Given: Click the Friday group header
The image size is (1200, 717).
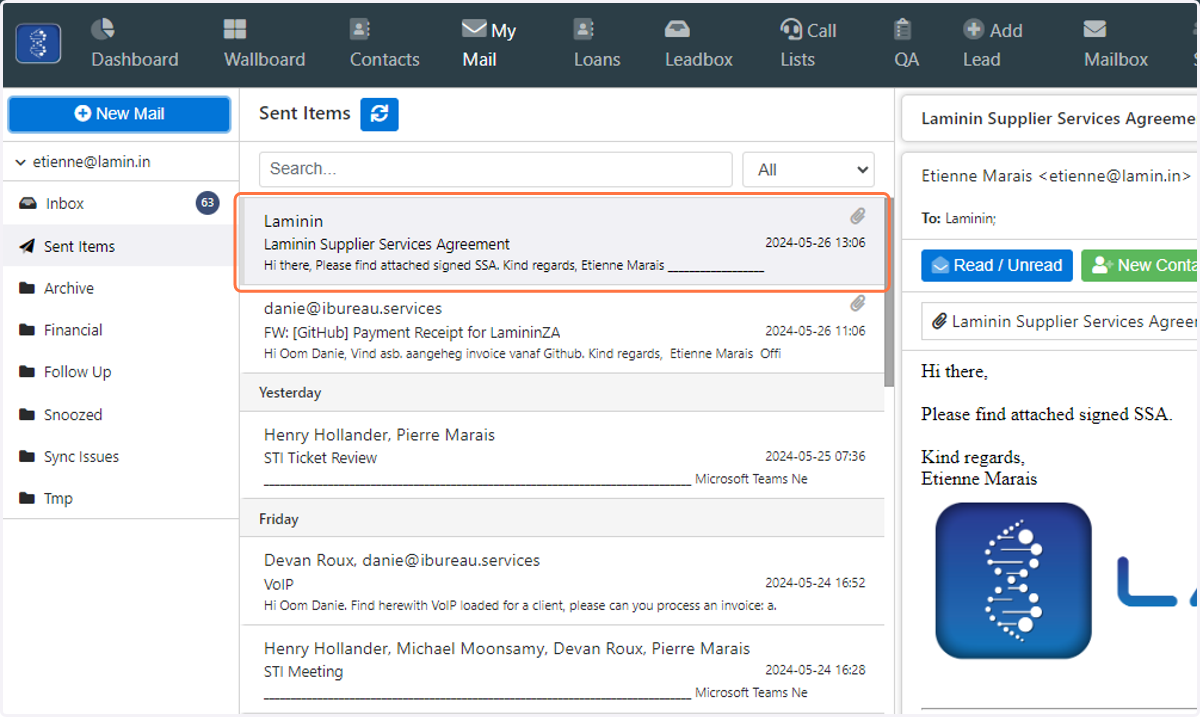Looking at the screenshot, I should [562, 519].
